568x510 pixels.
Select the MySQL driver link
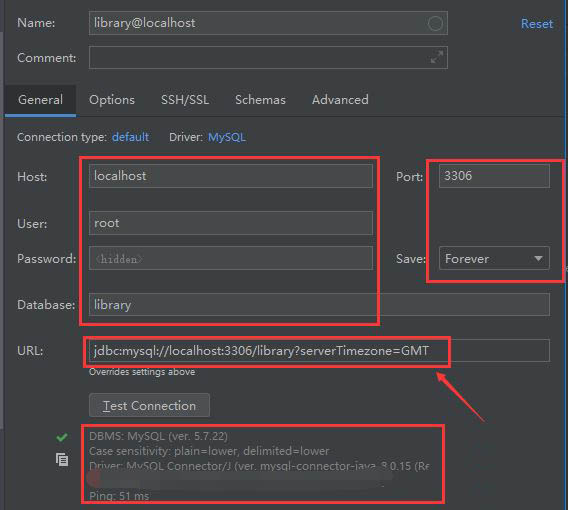(227, 137)
